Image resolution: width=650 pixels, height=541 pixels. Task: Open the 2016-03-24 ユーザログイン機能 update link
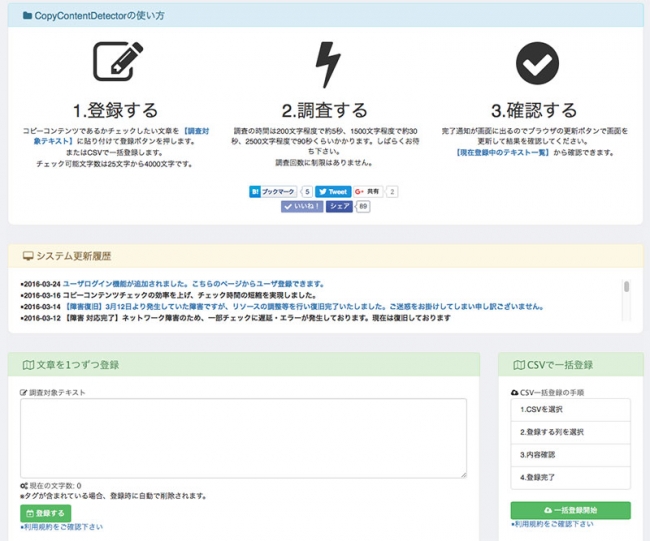(x=193, y=284)
